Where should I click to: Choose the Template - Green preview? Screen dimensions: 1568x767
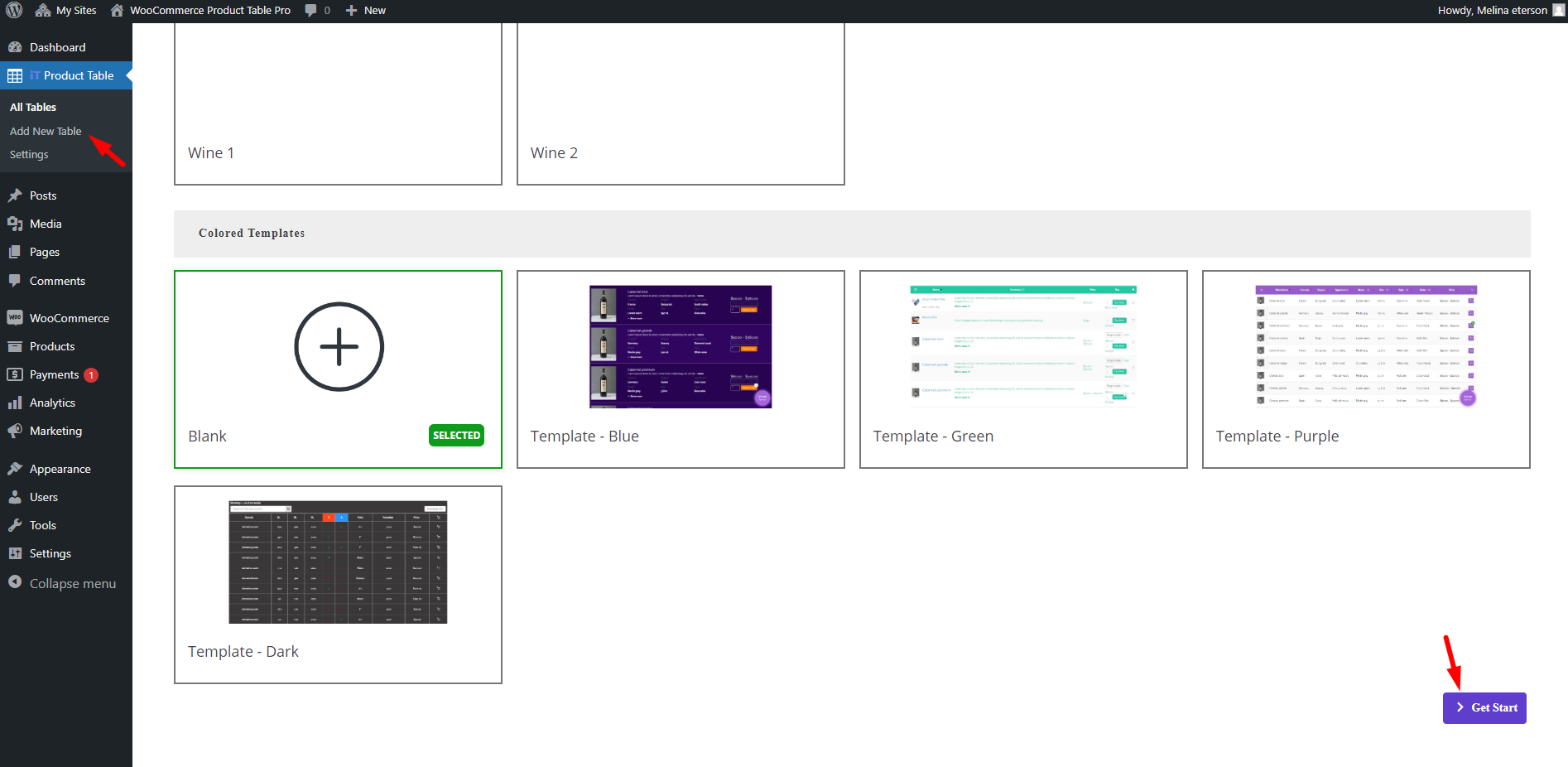1023,347
